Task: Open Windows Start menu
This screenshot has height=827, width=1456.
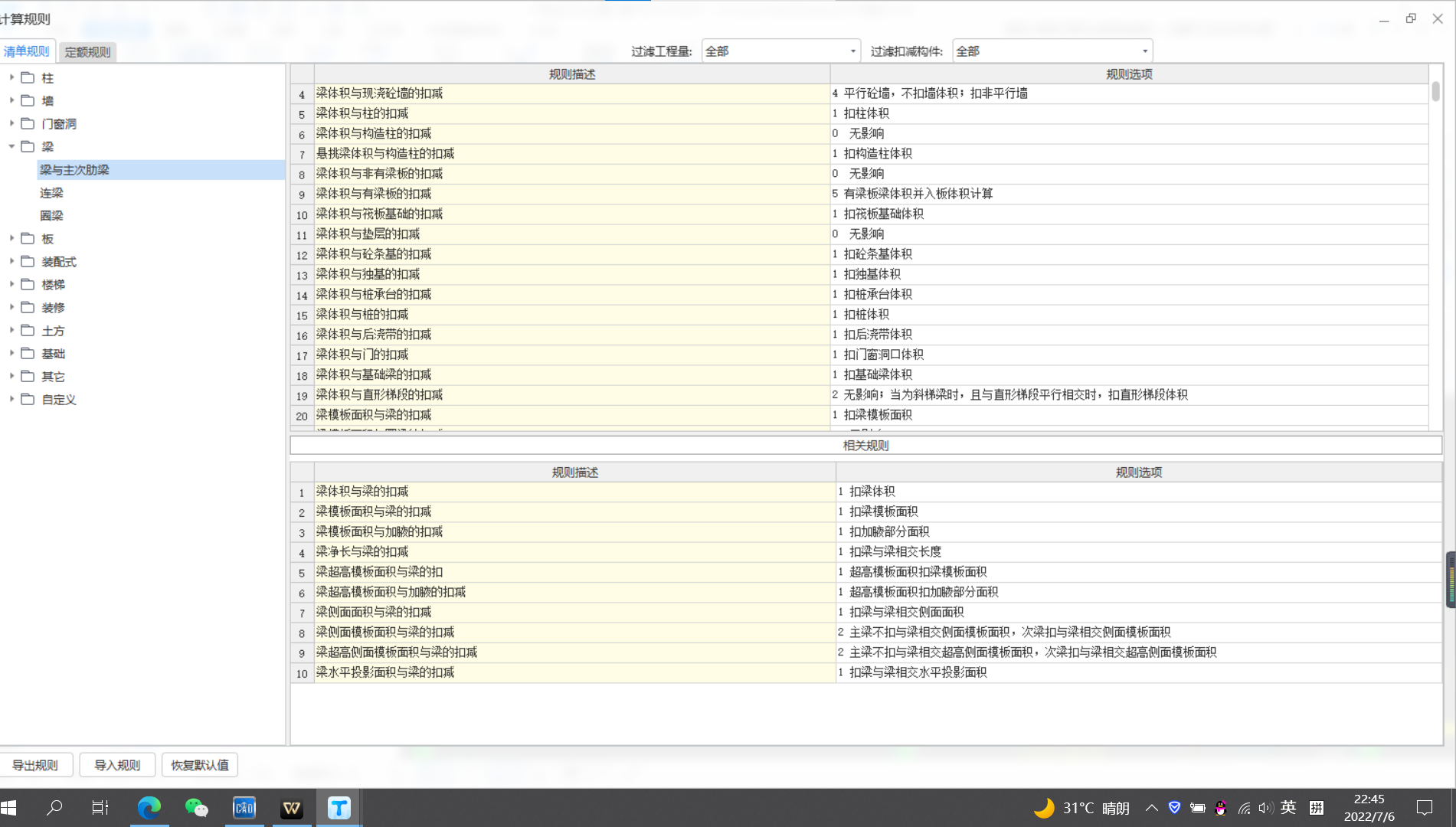Action: tap(8, 808)
